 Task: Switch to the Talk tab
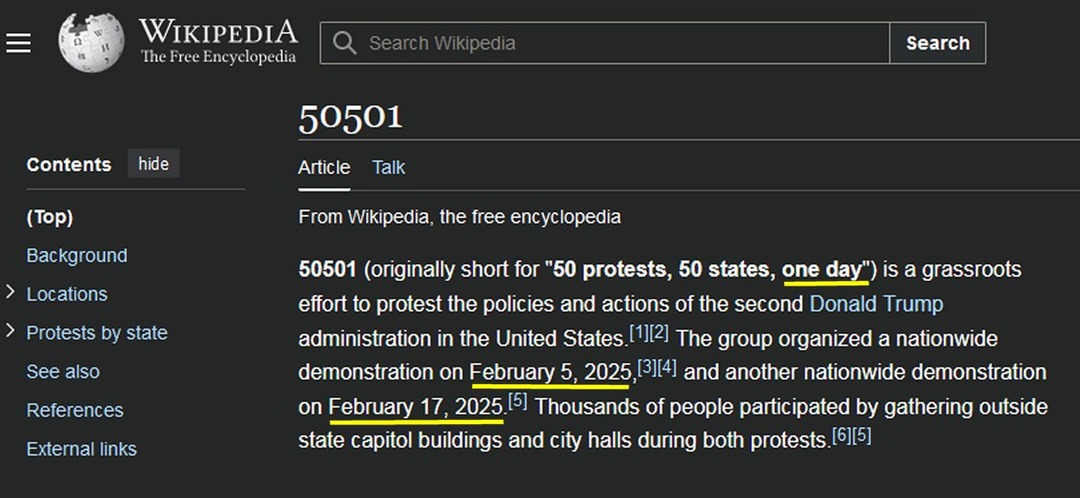[x=388, y=167]
